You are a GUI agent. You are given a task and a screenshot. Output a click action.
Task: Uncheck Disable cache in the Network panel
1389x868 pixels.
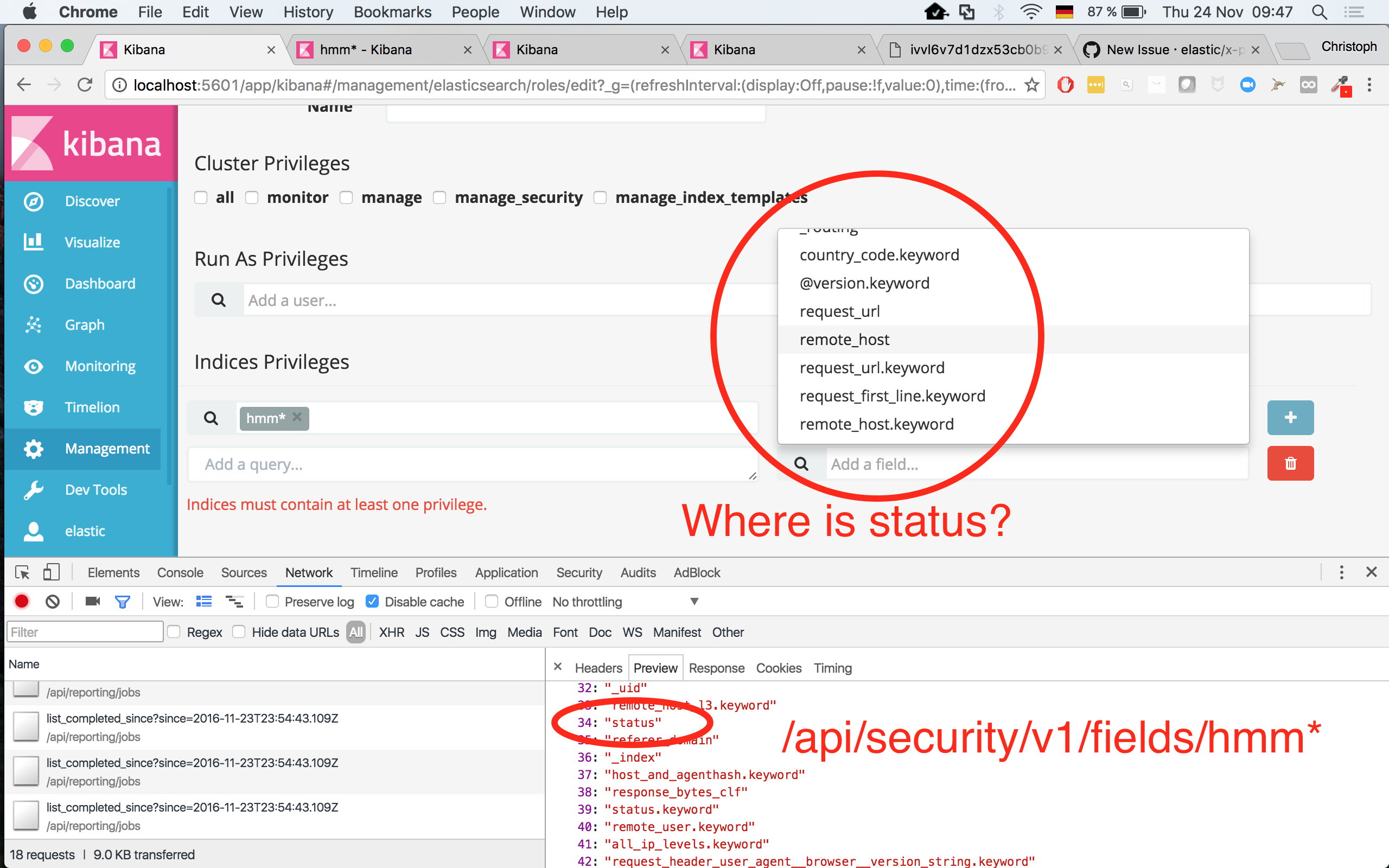tap(373, 601)
